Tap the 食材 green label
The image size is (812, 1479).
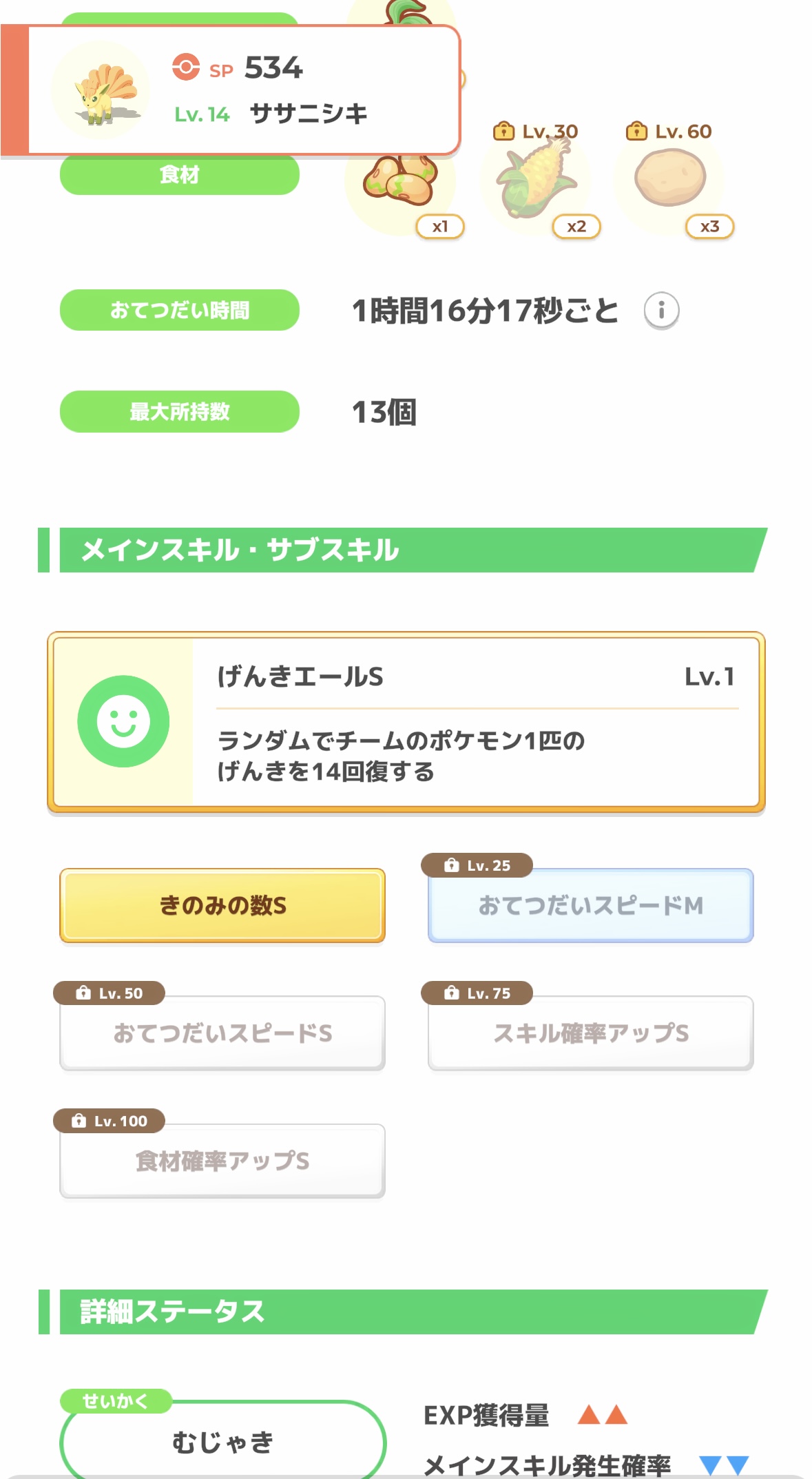click(179, 175)
